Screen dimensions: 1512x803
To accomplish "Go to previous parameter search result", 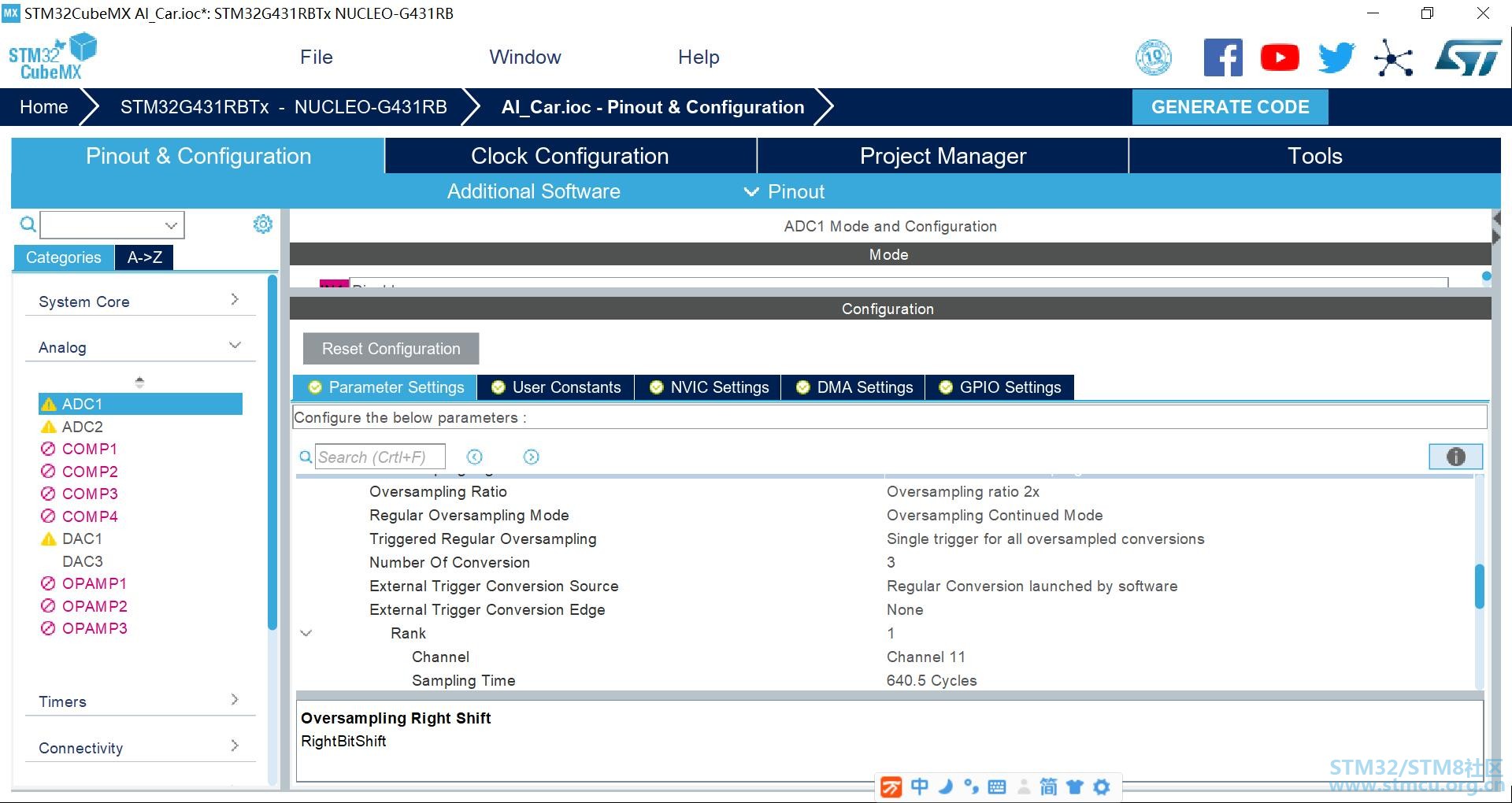I will click(474, 457).
